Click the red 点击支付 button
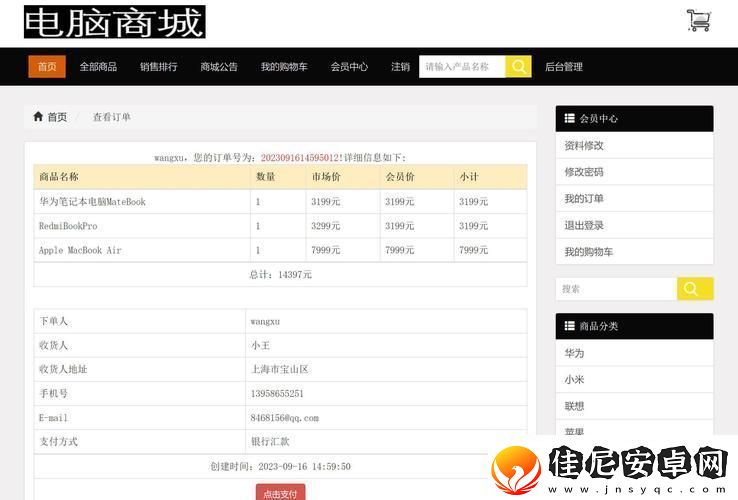This screenshot has height=500, width=738. pyautogui.click(x=281, y=492)
